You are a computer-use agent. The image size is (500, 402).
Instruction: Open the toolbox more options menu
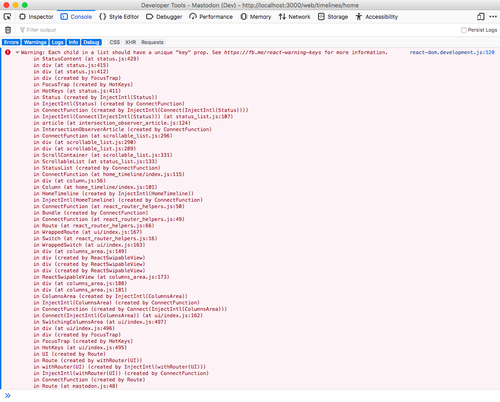pyautogui.click(x=493, y=17)
